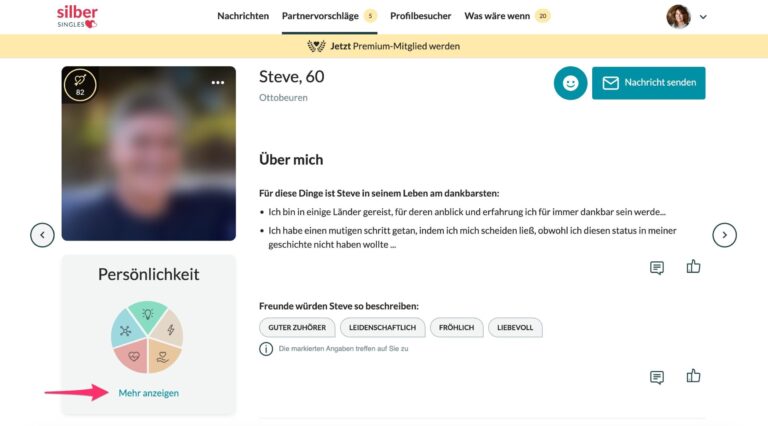Click the matching score heart badge

click(x=80, y=85)
